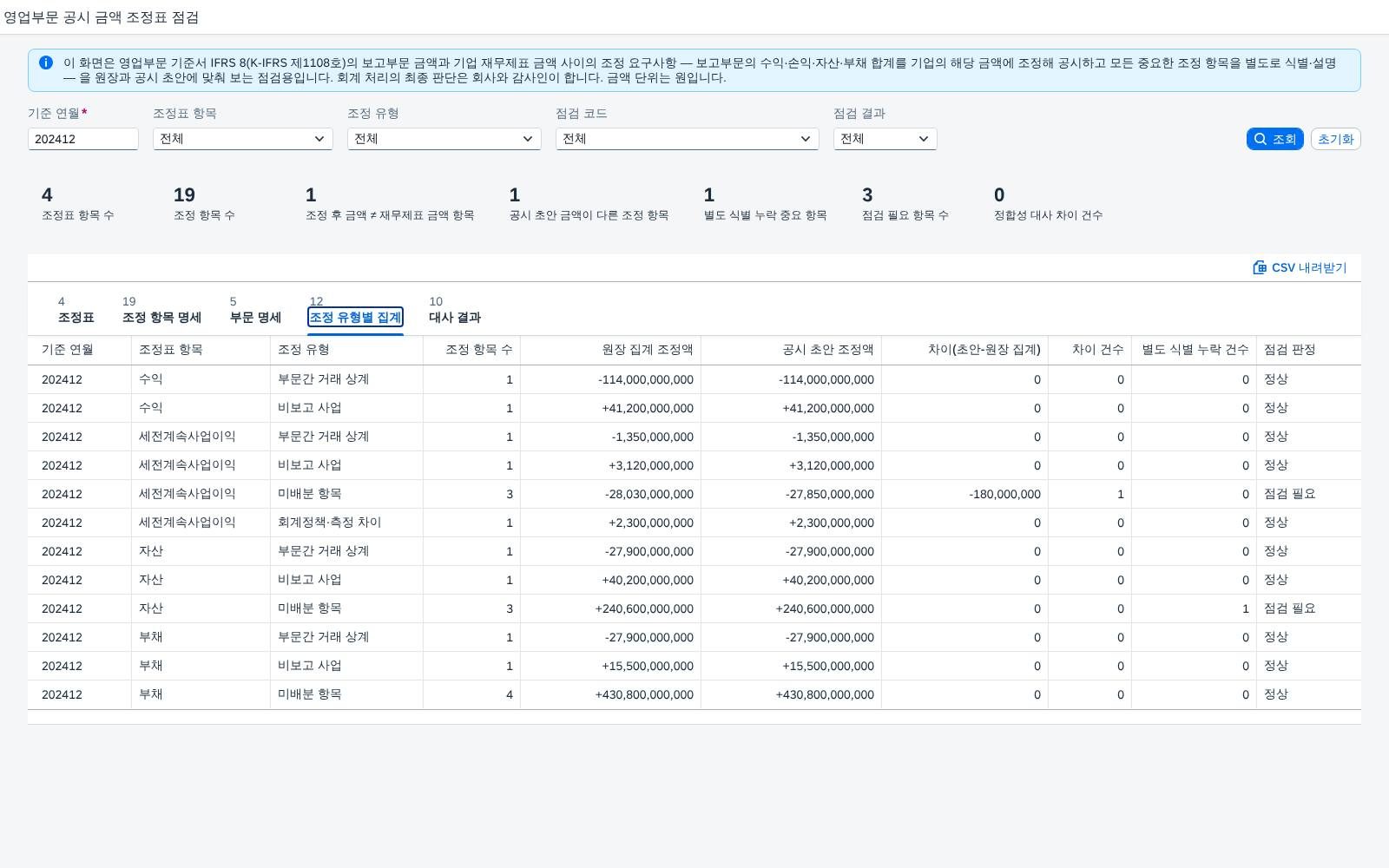Expand the 점검 결과 dropdown
Viewport: 1389px width, 868px height.
pos(885,139)
